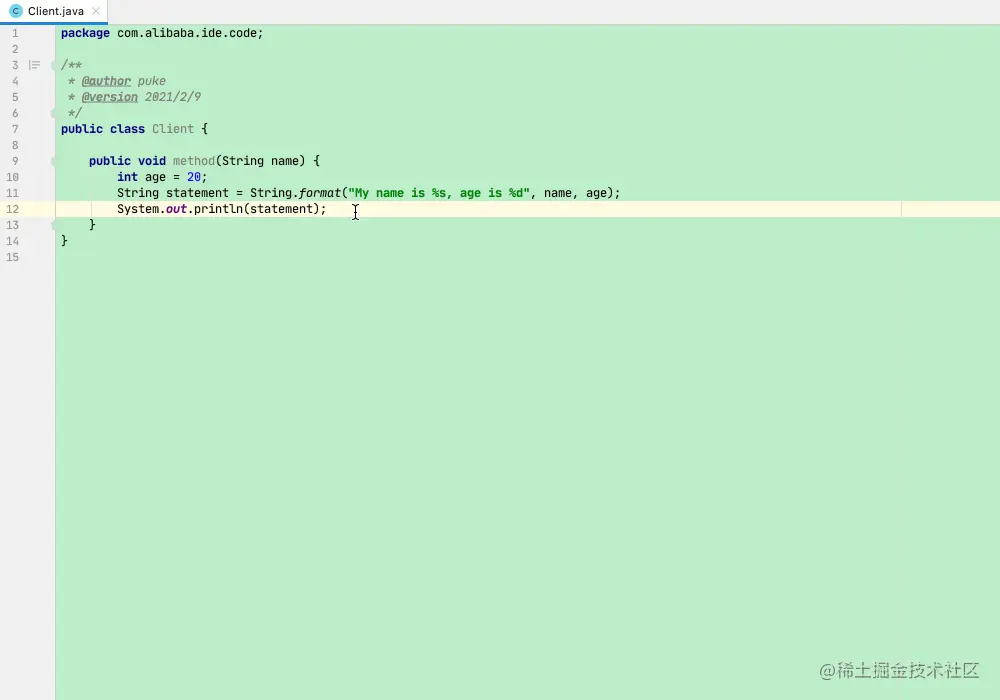Viewport: 1000px width, 700px height.
Task: Click the 'format' method call on line 11
Action: [x=320, y=193]
